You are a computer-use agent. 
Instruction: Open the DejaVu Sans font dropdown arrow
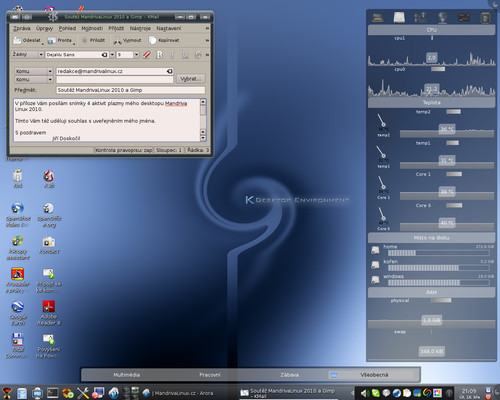pyautogui.click(x=112, y=55)
